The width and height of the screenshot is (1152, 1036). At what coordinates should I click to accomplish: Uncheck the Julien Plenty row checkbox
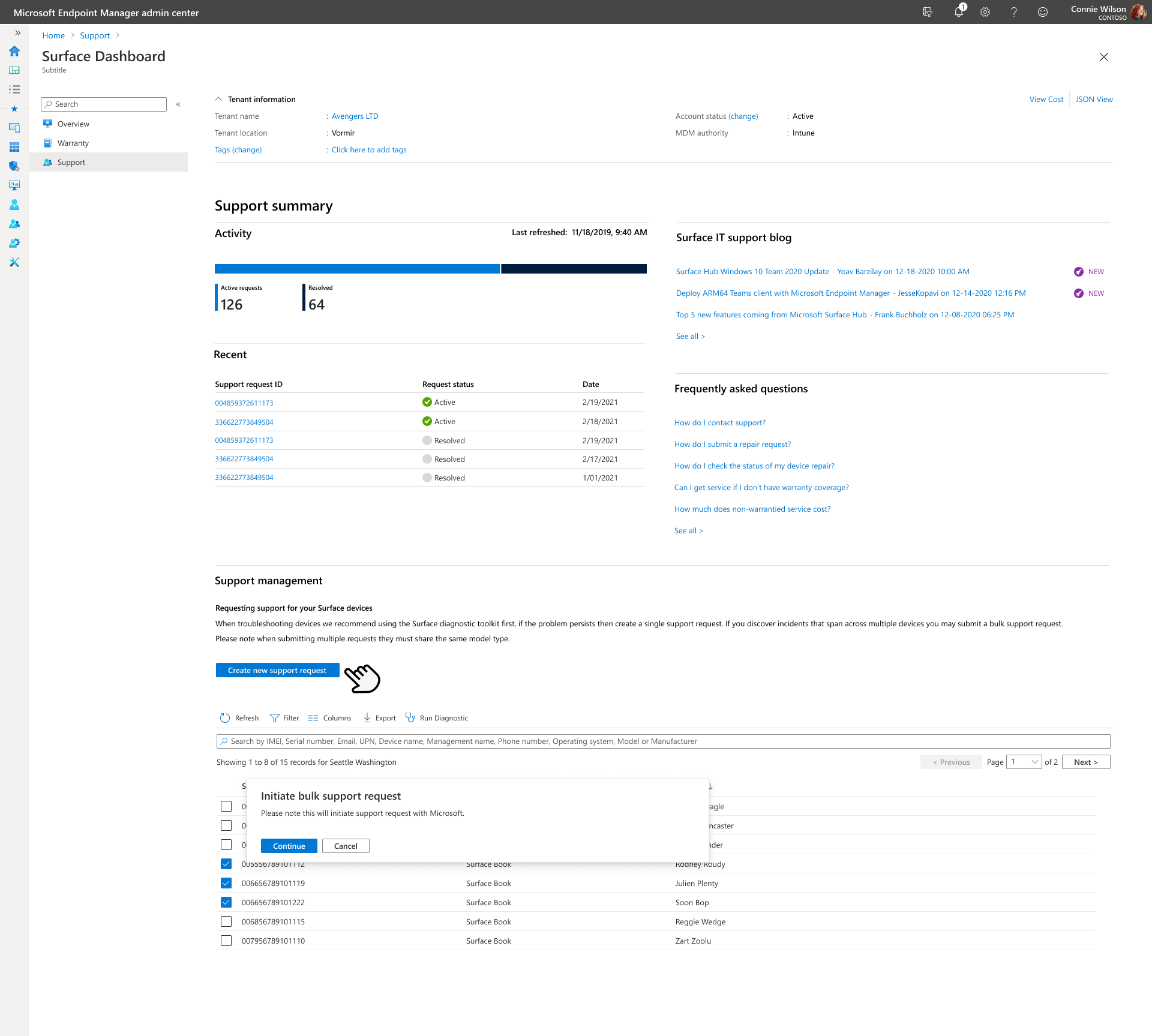(226, 883)
